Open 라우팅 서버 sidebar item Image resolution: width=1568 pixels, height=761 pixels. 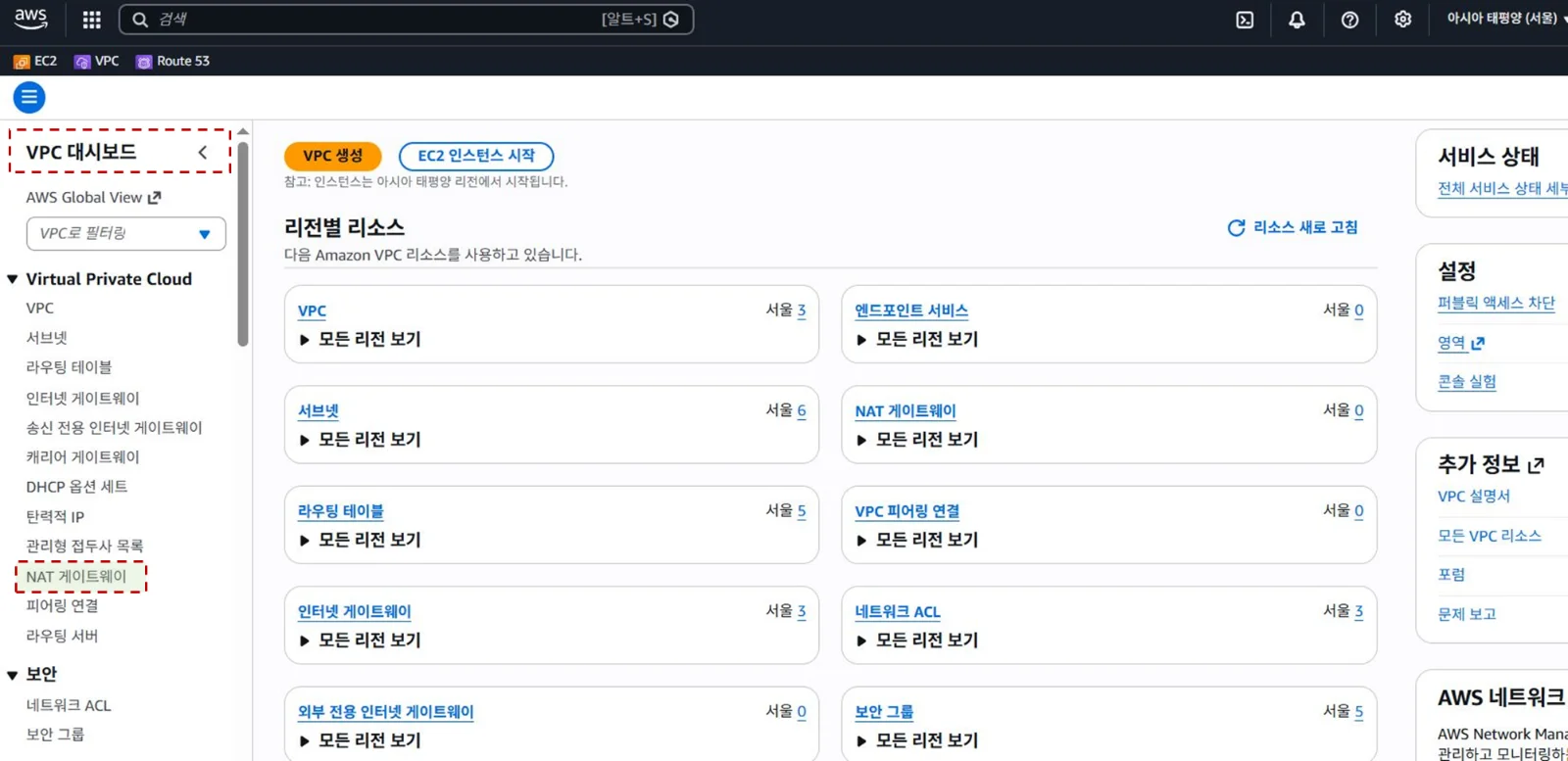(62, 636)
